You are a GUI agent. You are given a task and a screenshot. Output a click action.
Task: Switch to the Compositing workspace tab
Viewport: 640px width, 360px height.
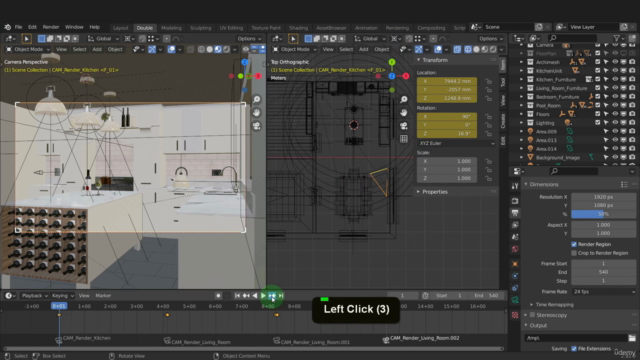431,28
